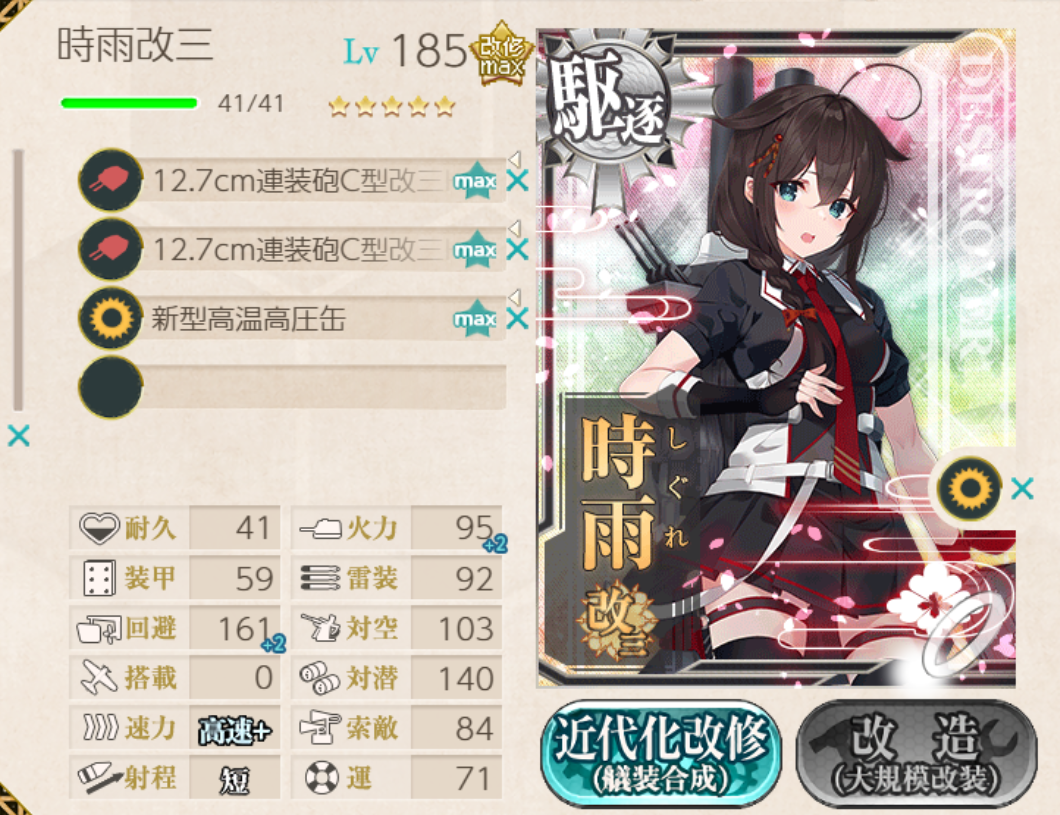Remove the expansion slot item with X
The width and height of the screenshot is (1060, 815).
(x=1022, y=489)
